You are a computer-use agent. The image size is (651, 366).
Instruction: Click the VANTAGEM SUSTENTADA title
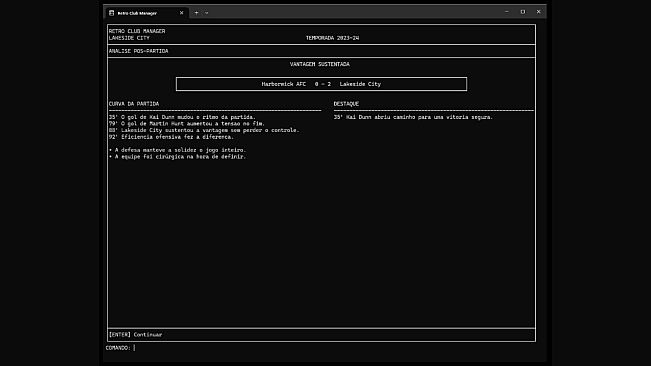pyautogui.click(x=320, y=64)
